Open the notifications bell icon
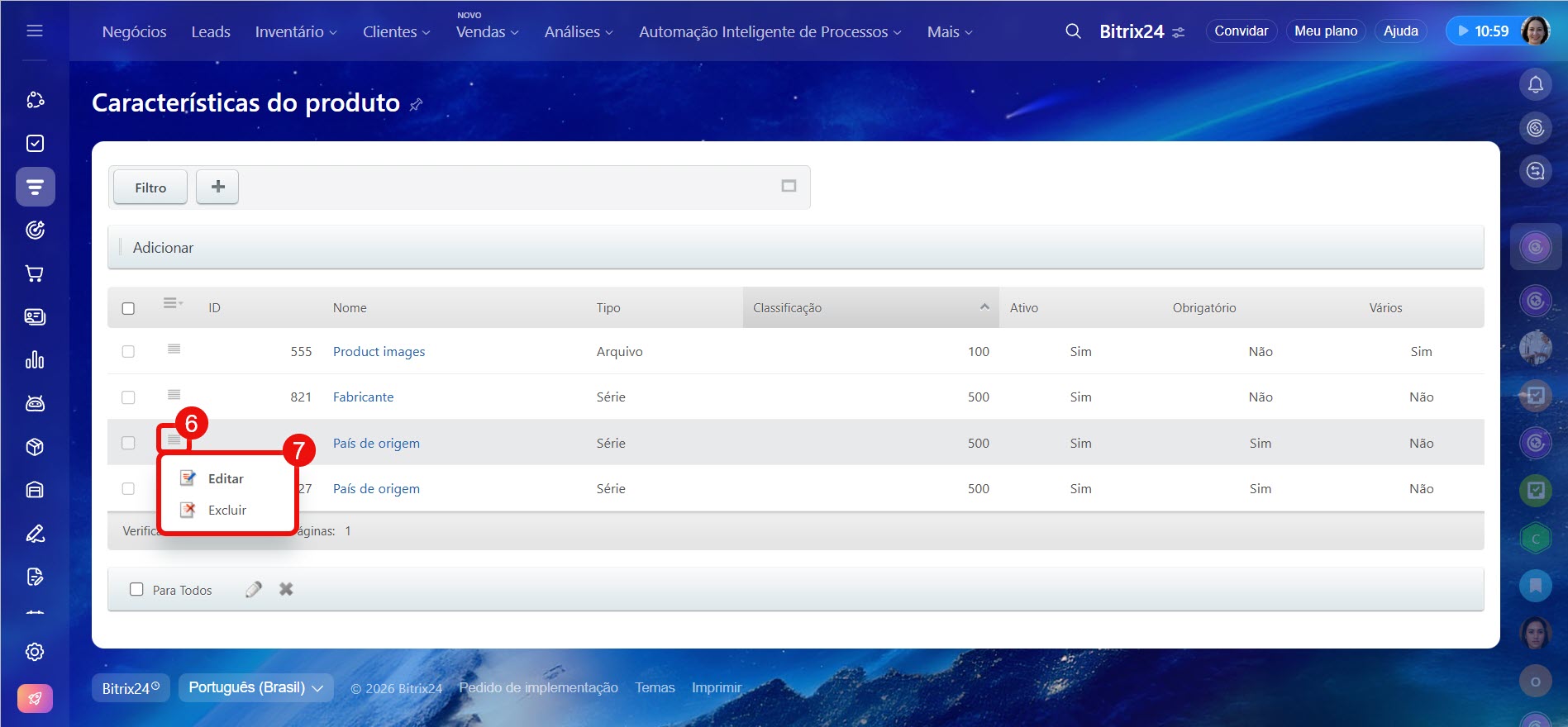Viewport: 1568px width, 727px height. pyautogui.click(x=1535, y=84)
